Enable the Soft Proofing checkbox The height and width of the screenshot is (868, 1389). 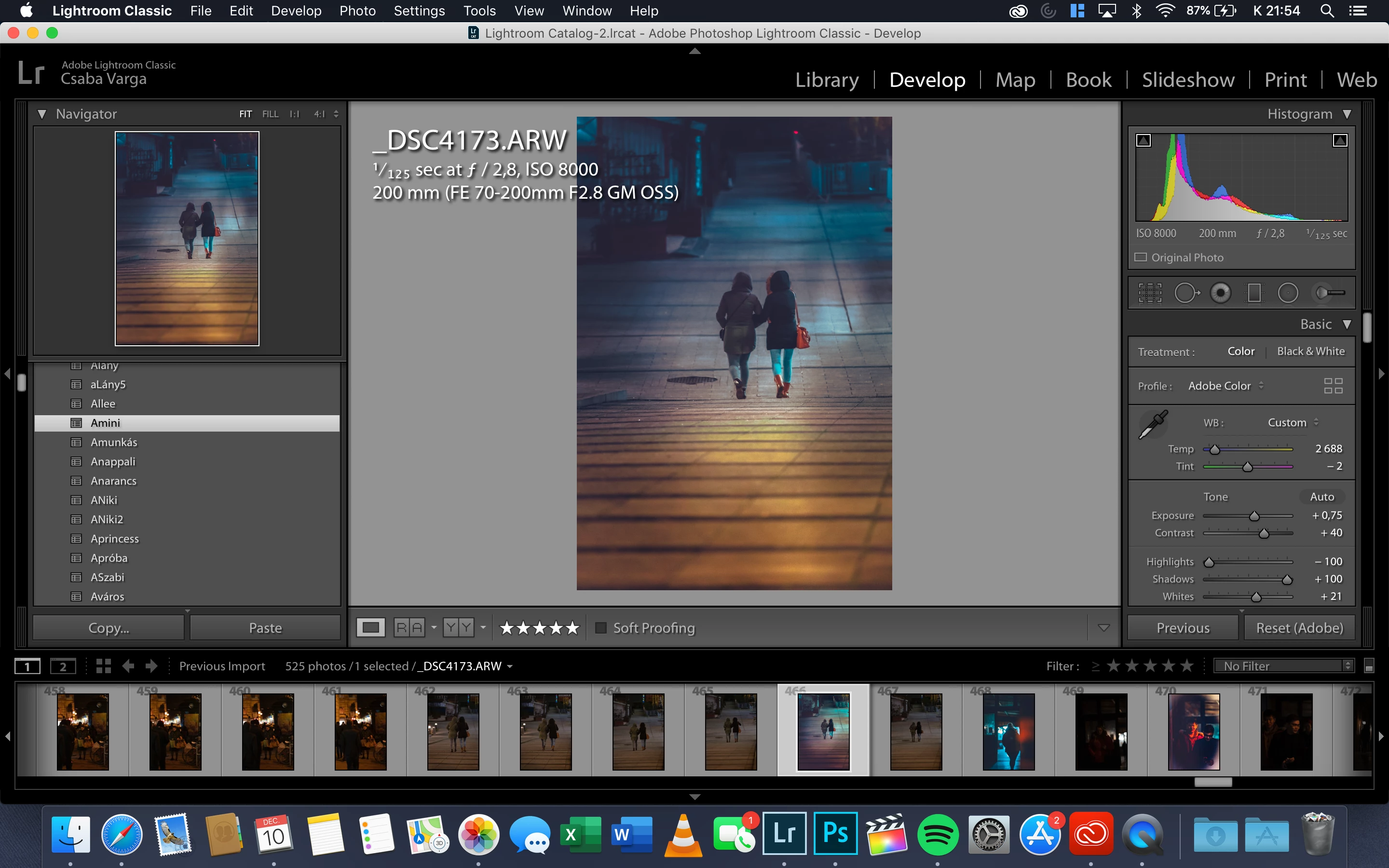coord(601,627)
